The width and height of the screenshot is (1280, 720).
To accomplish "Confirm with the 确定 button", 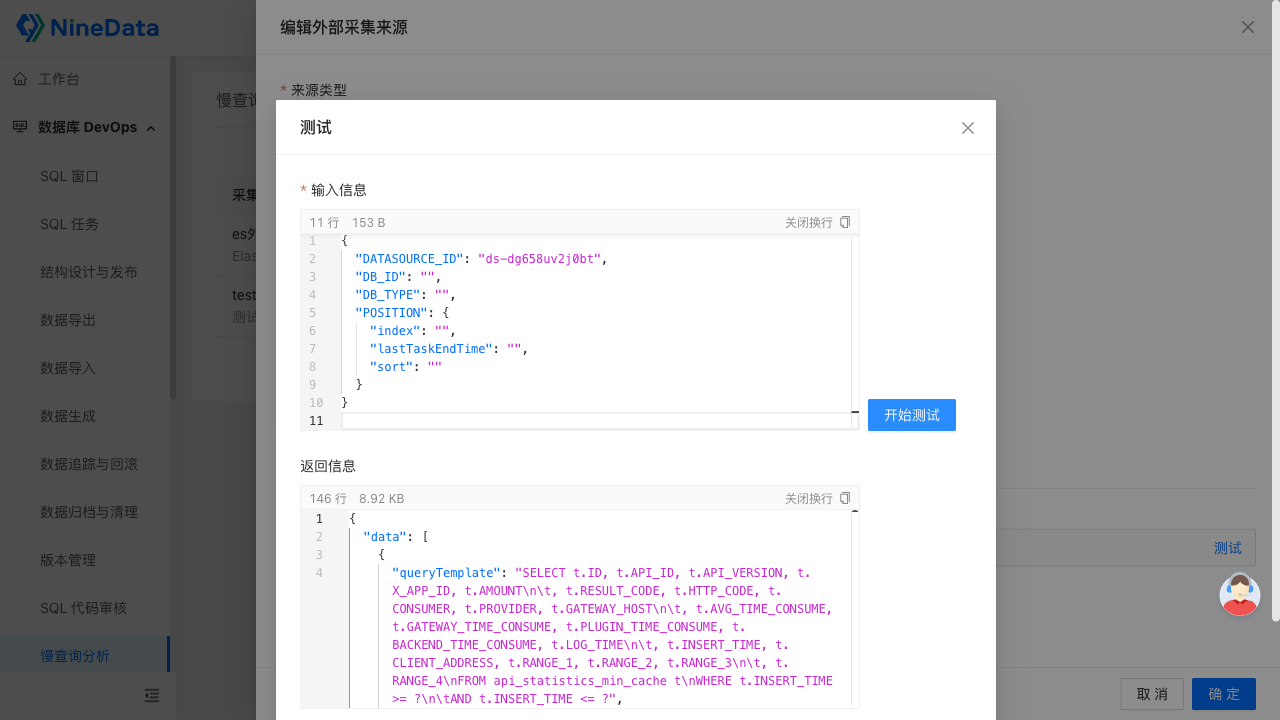I will click(x=1223, y=693).
